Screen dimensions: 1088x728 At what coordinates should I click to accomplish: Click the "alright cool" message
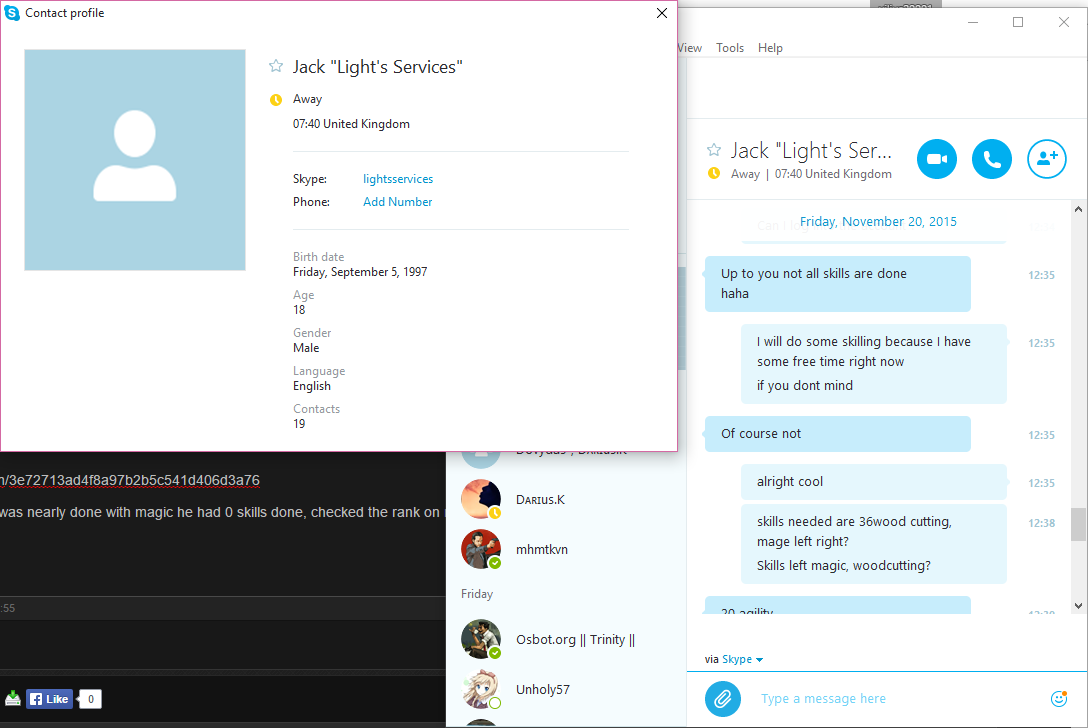tap(874, 482)
